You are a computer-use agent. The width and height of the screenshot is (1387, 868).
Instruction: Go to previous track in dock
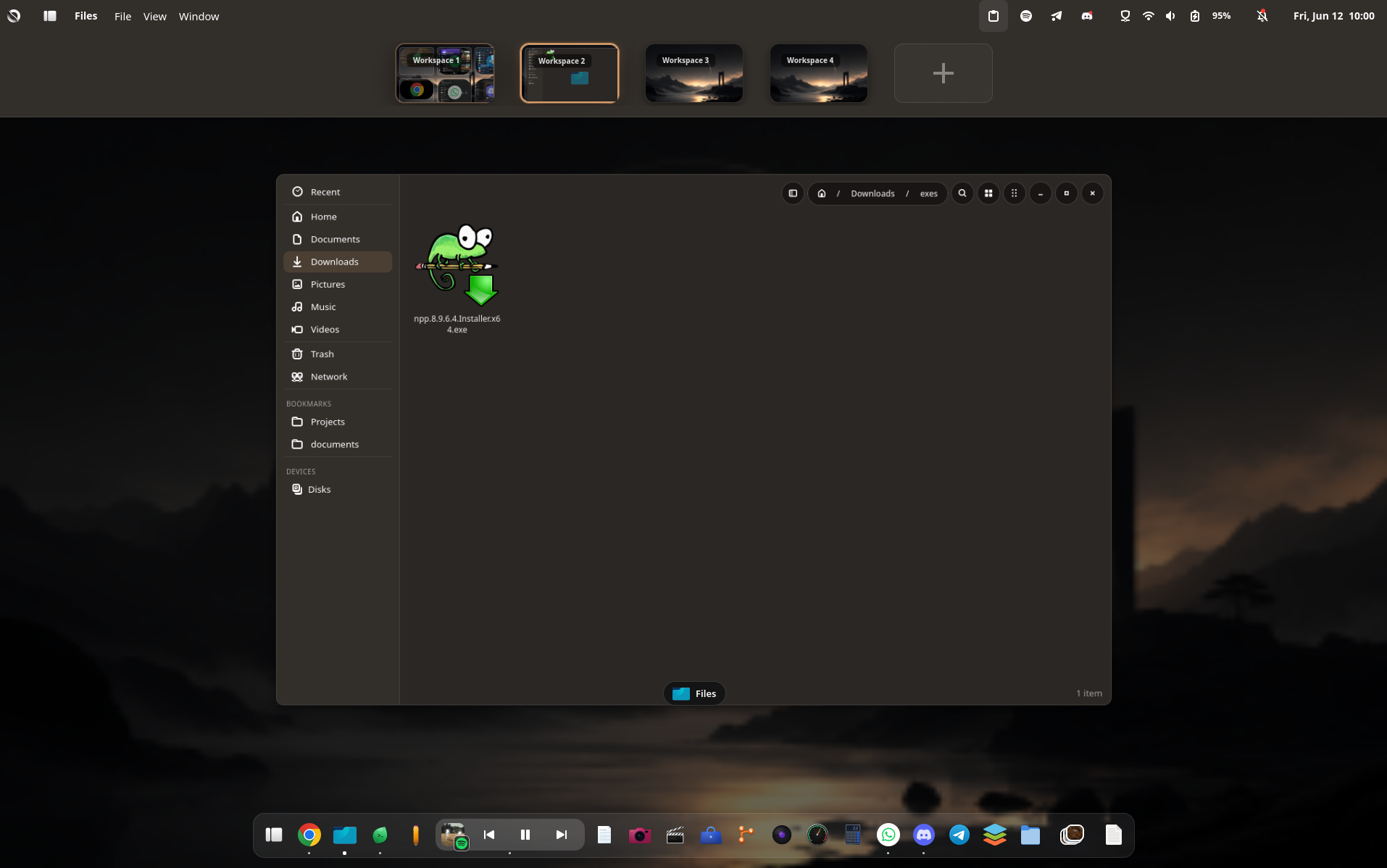489,835
